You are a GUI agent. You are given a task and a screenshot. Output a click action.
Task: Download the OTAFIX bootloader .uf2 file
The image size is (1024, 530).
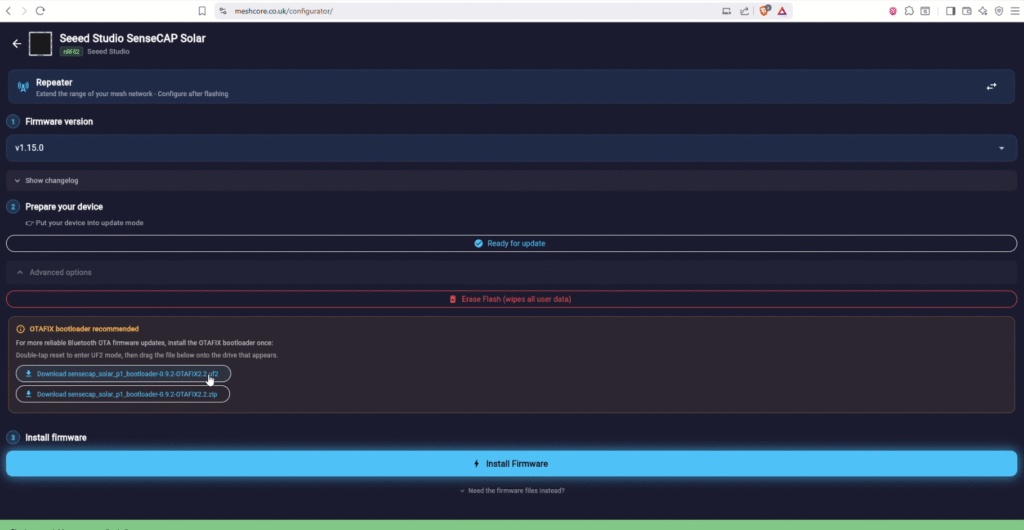click(123, 374)
